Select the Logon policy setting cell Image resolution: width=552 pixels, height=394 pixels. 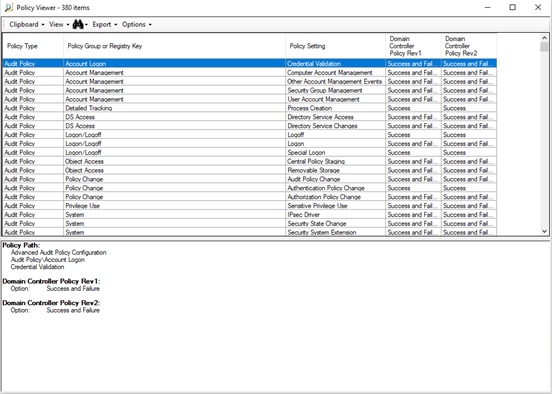[x=335, y=144]
